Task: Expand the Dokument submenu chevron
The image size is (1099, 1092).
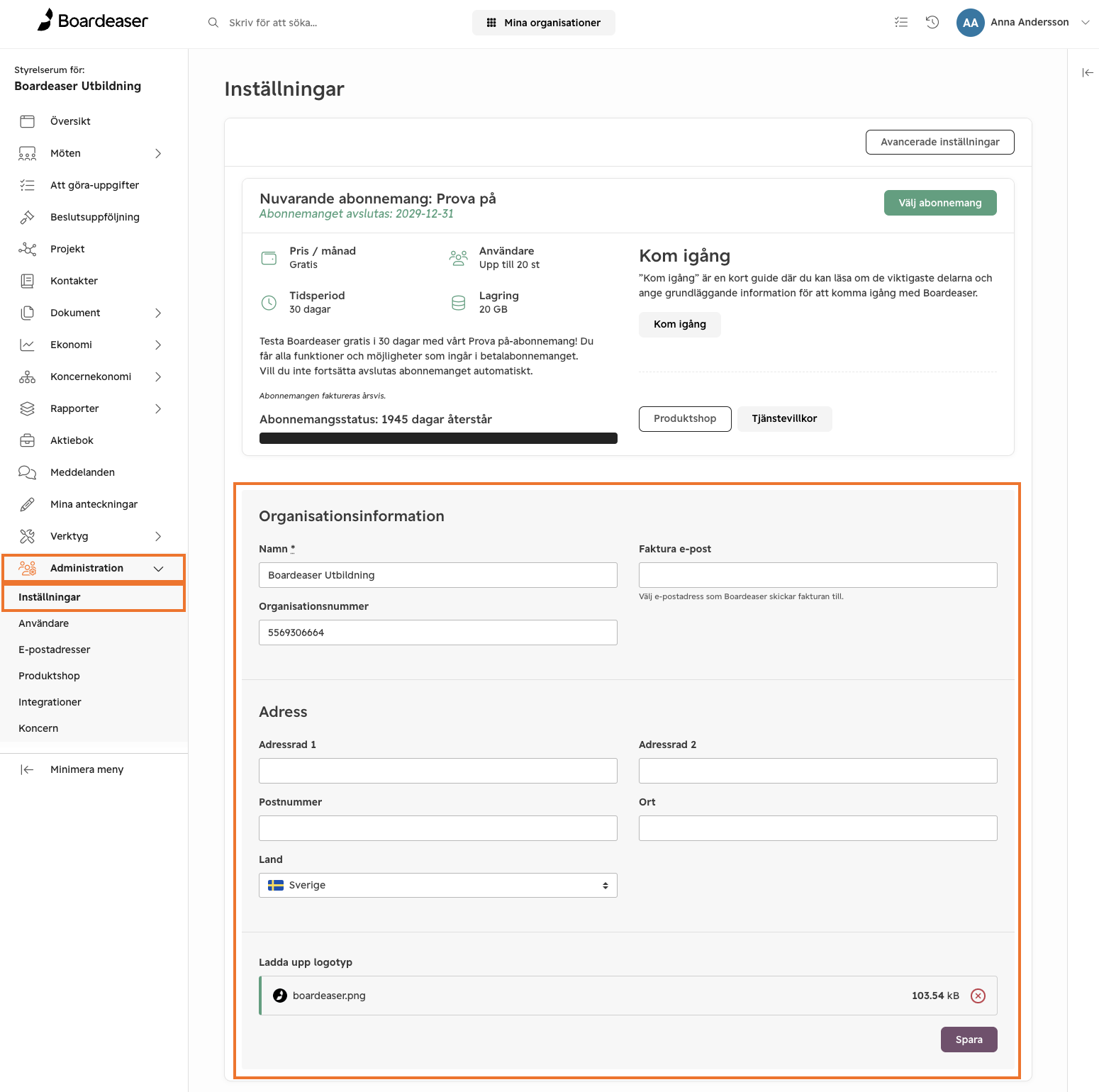Action: coord(158,313)
